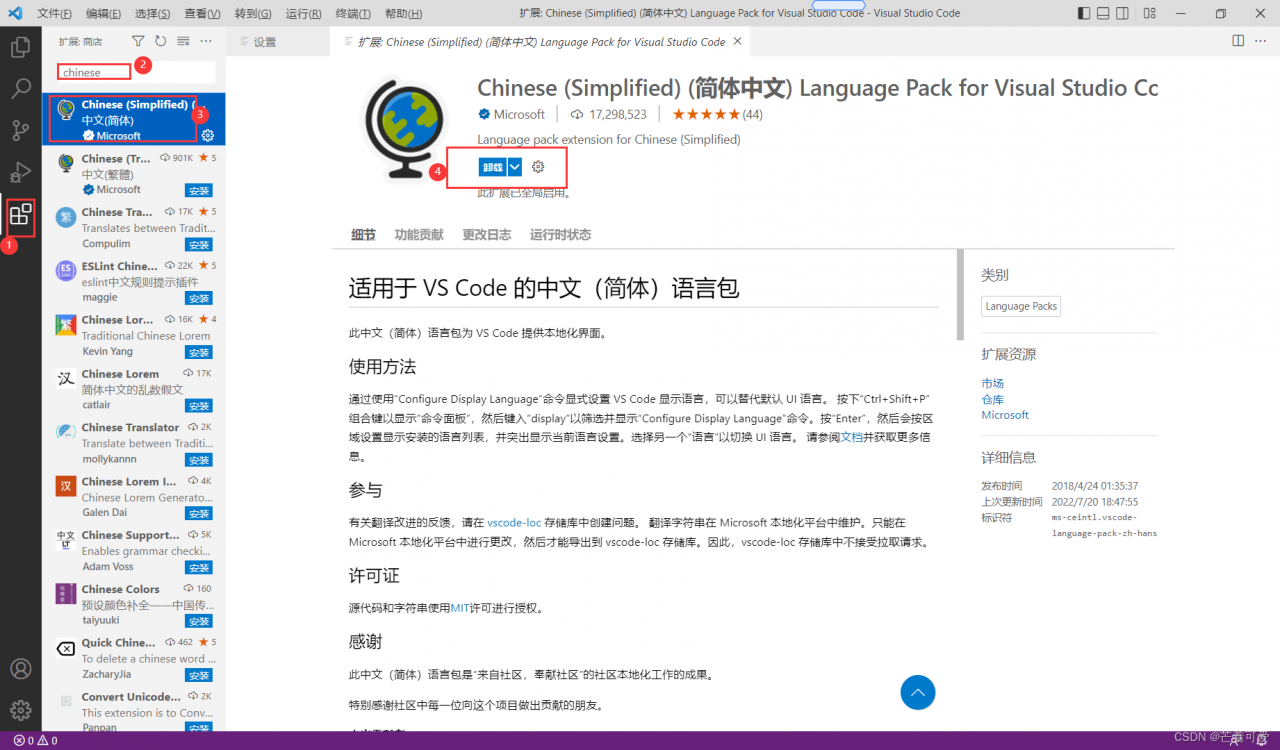Viewport: 1280px width, 750px height.
Task: Toggle bottom panel visibility
Action: click(x=1104, y=13)
